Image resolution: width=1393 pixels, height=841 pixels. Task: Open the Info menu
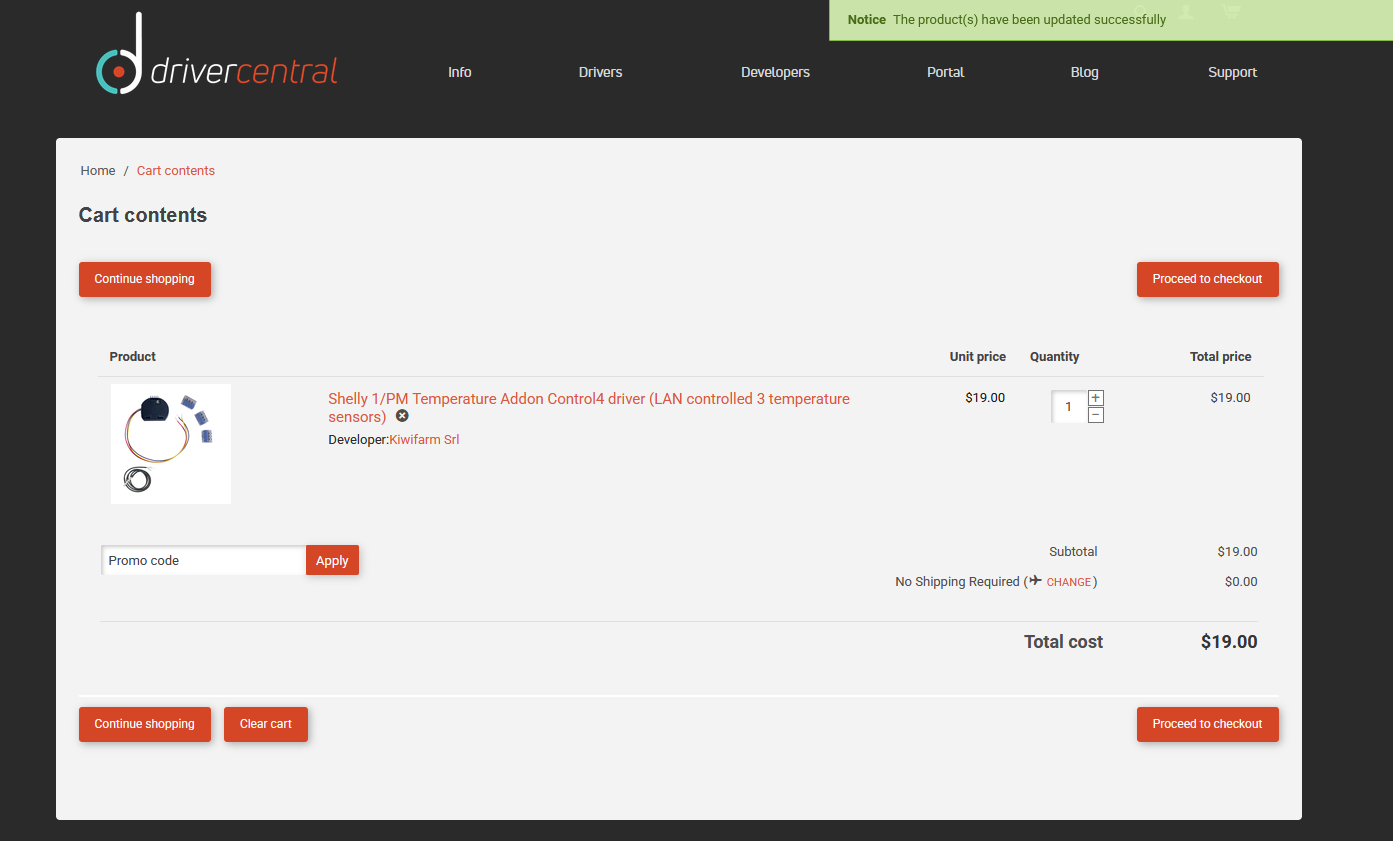point(460,72)
